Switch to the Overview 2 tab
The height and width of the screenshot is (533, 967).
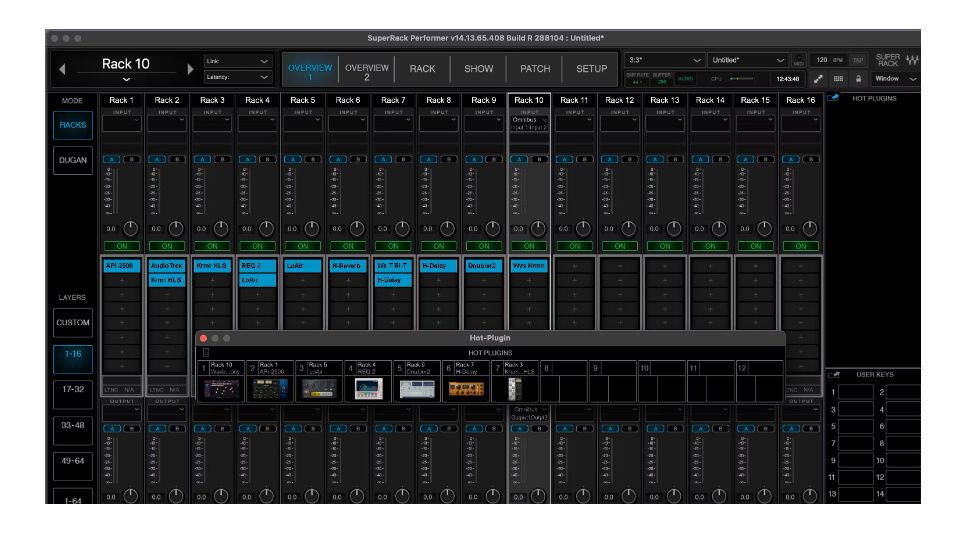tap(366, 72)
